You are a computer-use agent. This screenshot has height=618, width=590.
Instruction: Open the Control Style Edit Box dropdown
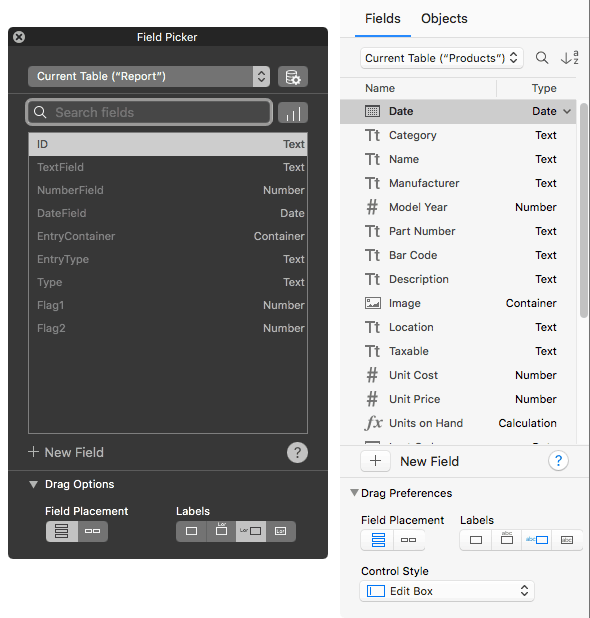447,591
